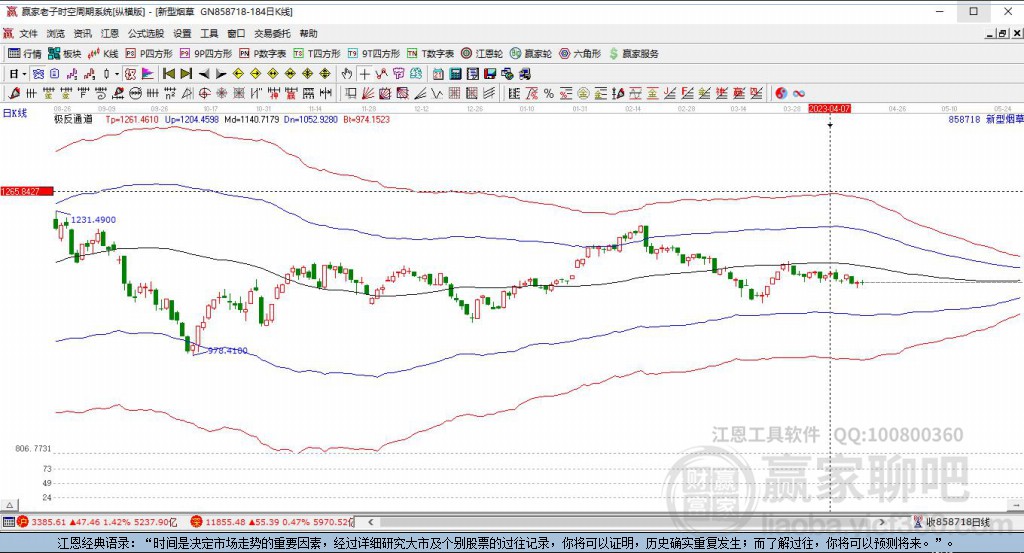Jump to first bar with skip-to-start icon

click(168, 74)
